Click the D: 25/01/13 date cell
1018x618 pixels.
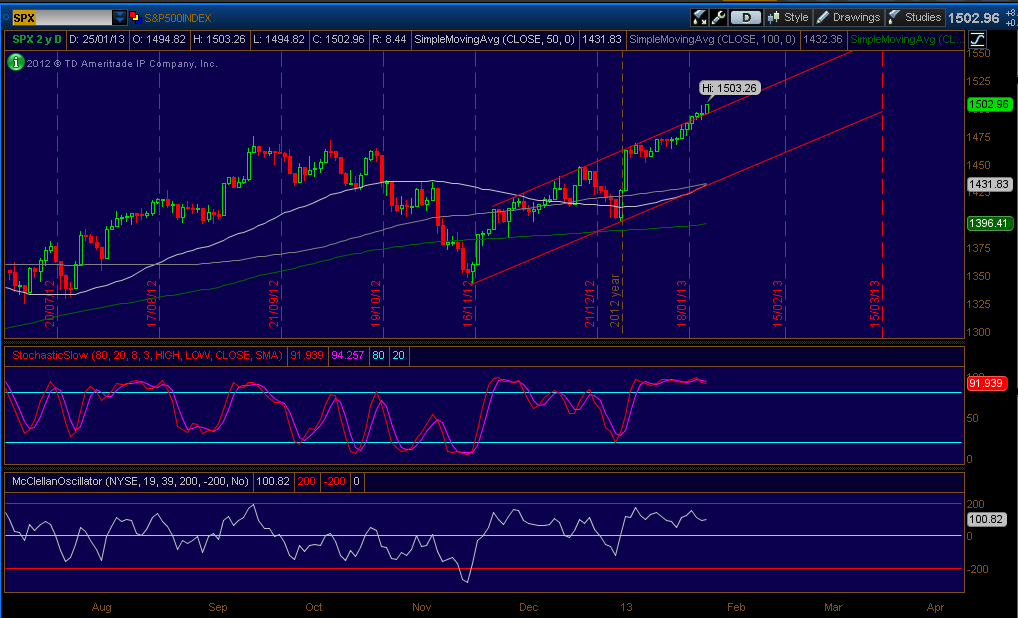(x=97, y=39)
